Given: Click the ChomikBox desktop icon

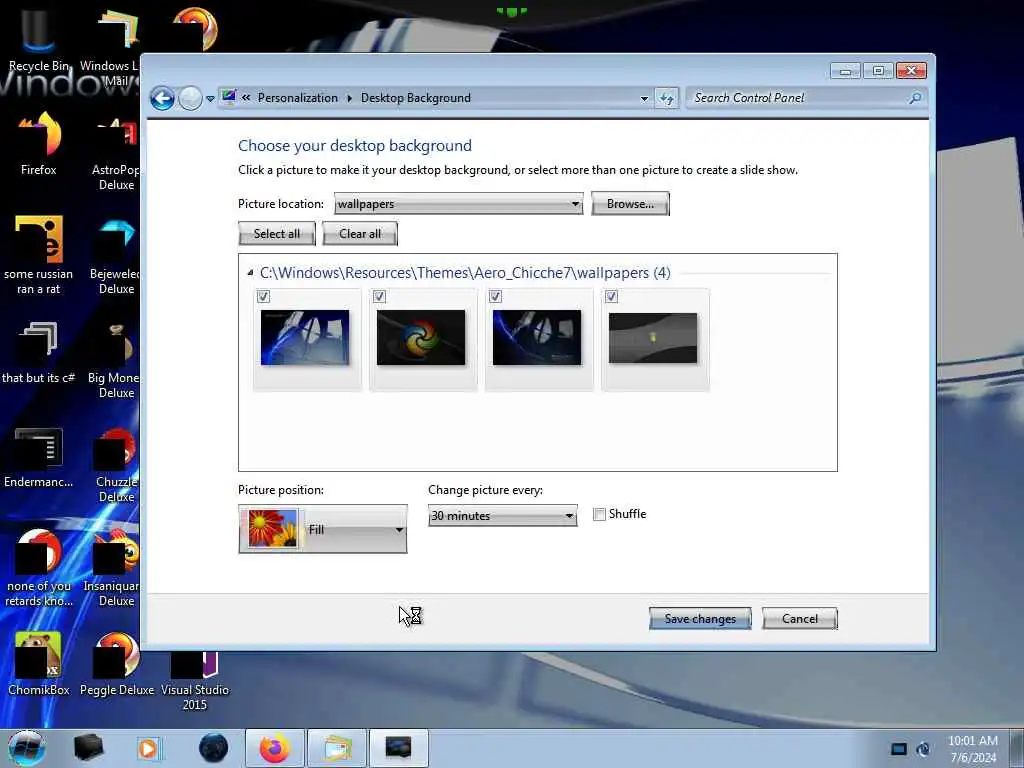Looking at the screenshot, I should pos(39,664).
